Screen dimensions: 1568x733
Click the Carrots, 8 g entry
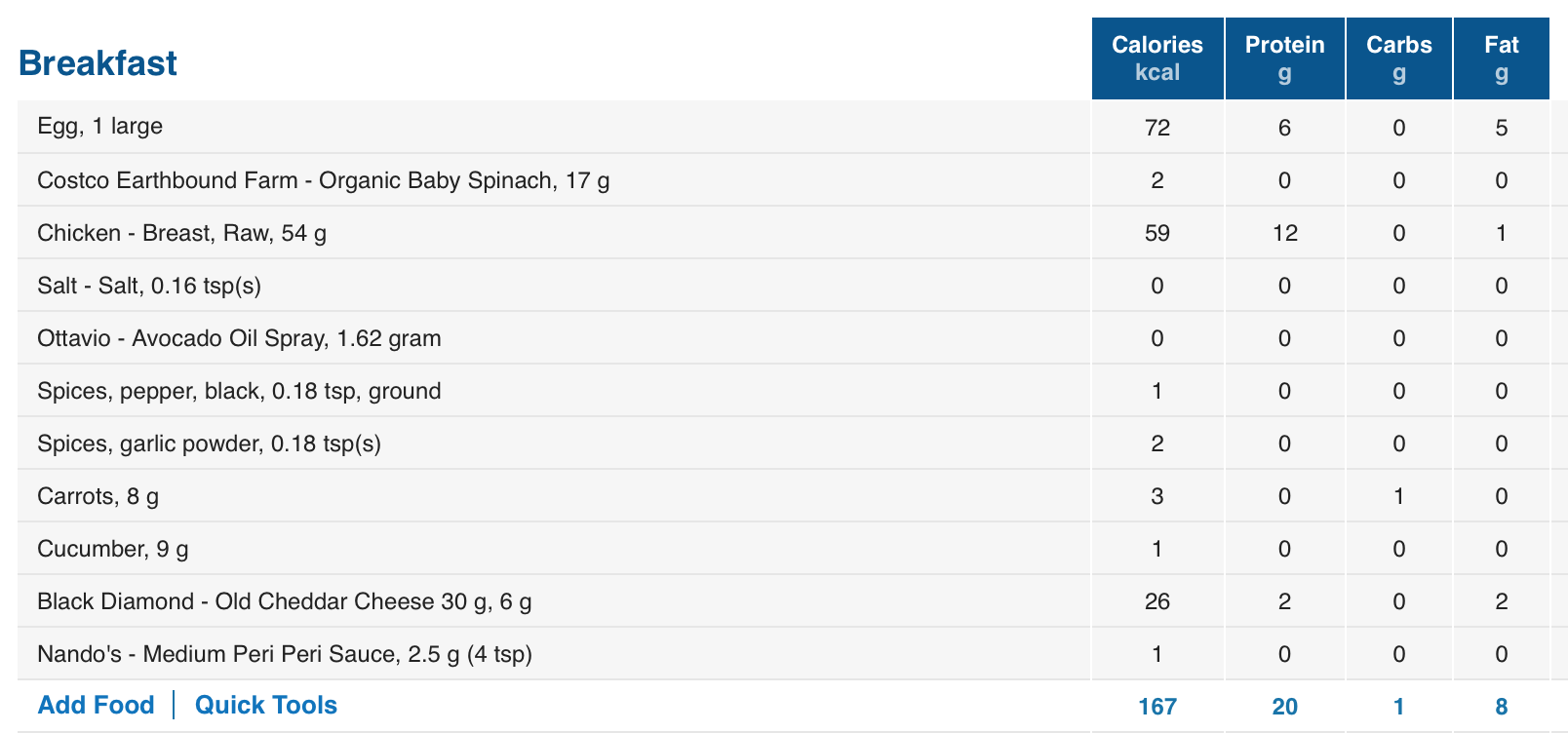click(98, 496)
